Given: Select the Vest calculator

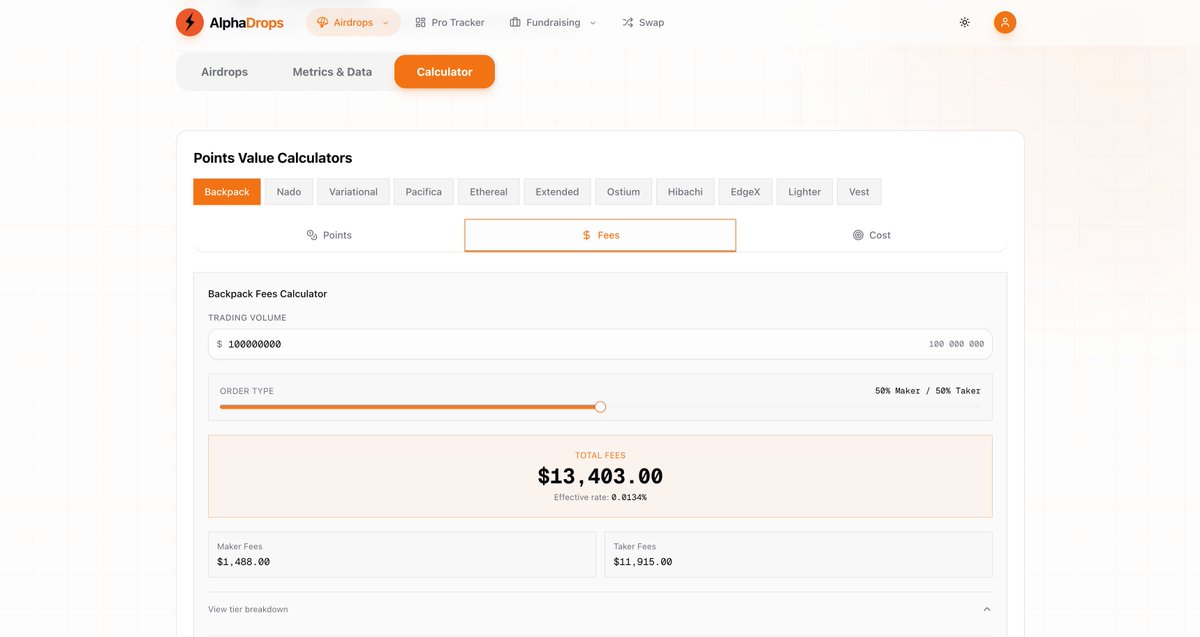Looking at the screenshot, I should coord(859,192).
